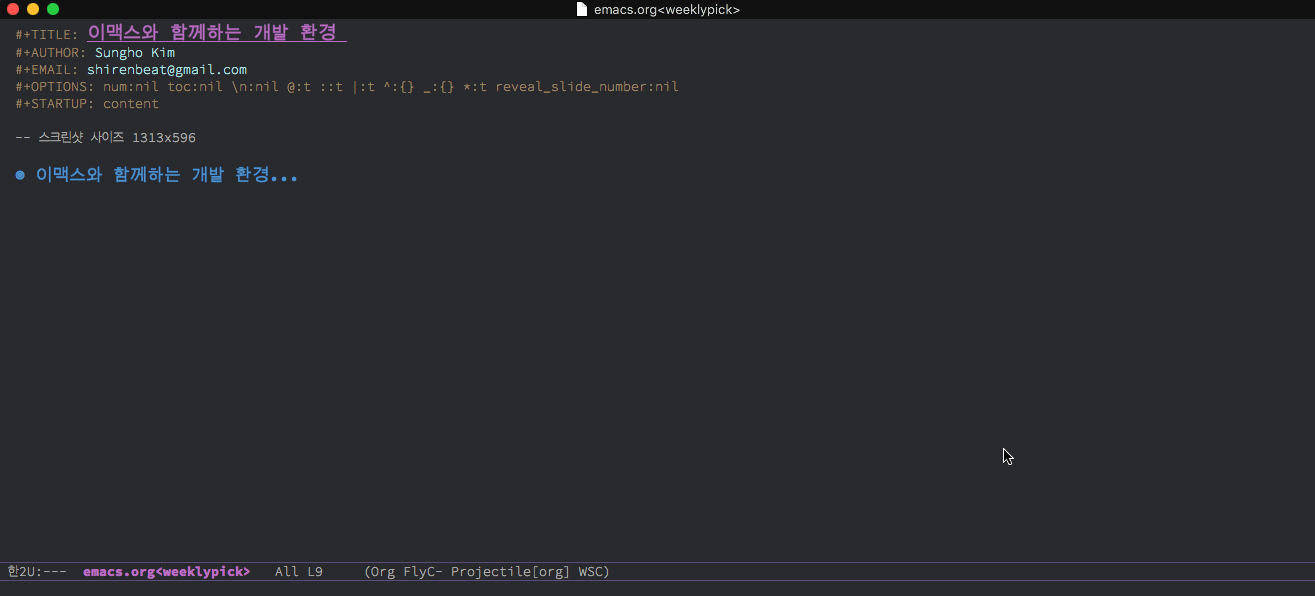Click the FlyC- minor mode indicator
1315x596 pixels.
pos(423,571)
